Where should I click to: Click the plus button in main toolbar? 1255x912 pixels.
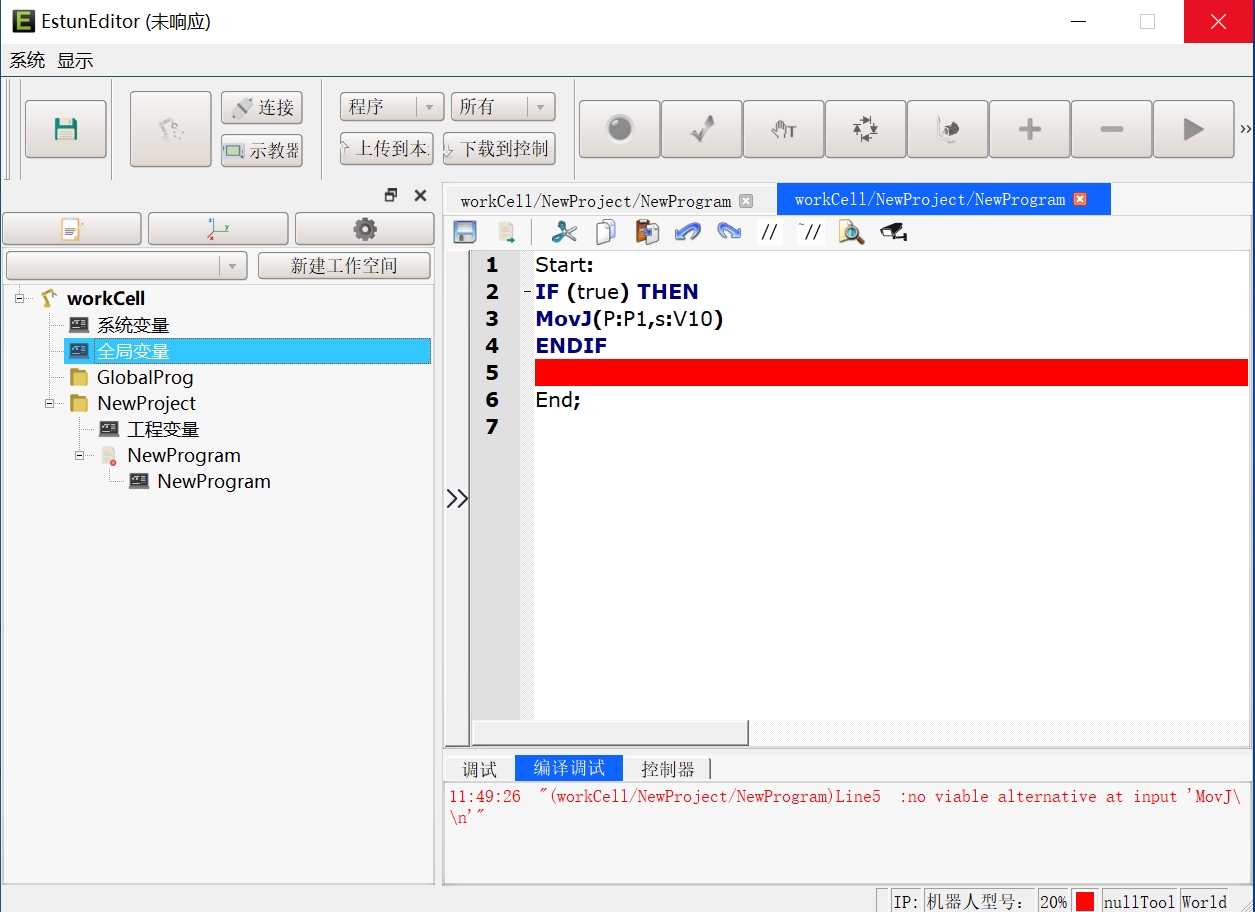(x=1029, y=129)
